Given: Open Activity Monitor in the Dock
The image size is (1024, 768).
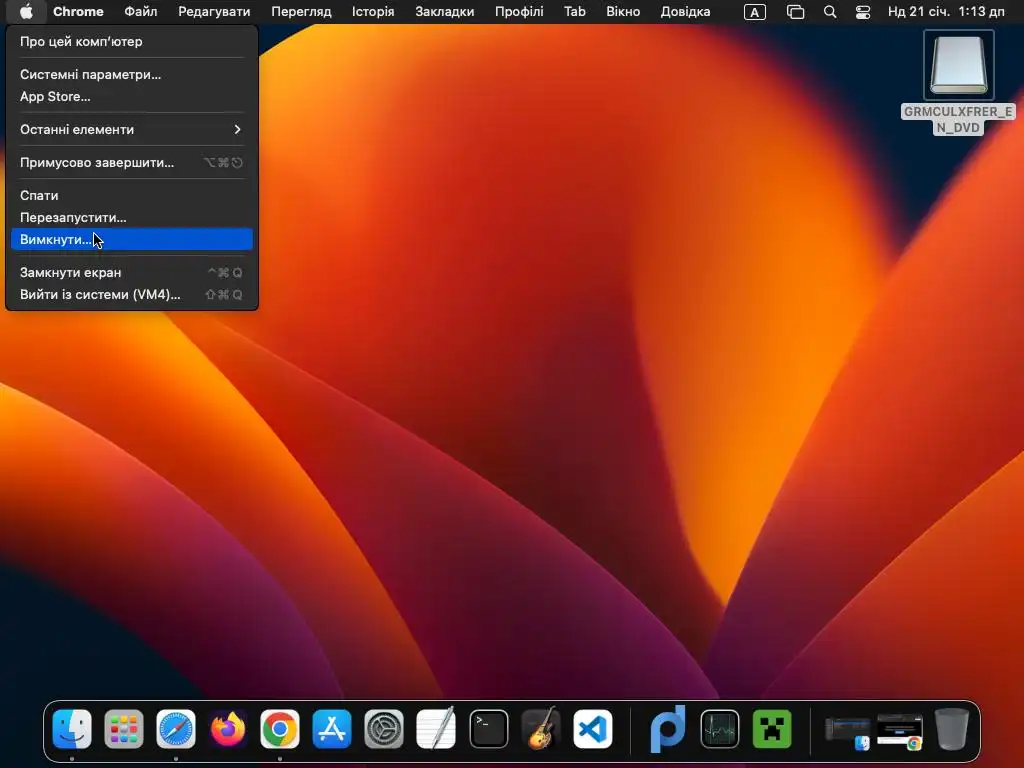Looking at the screenshot, I should (720, 729).
